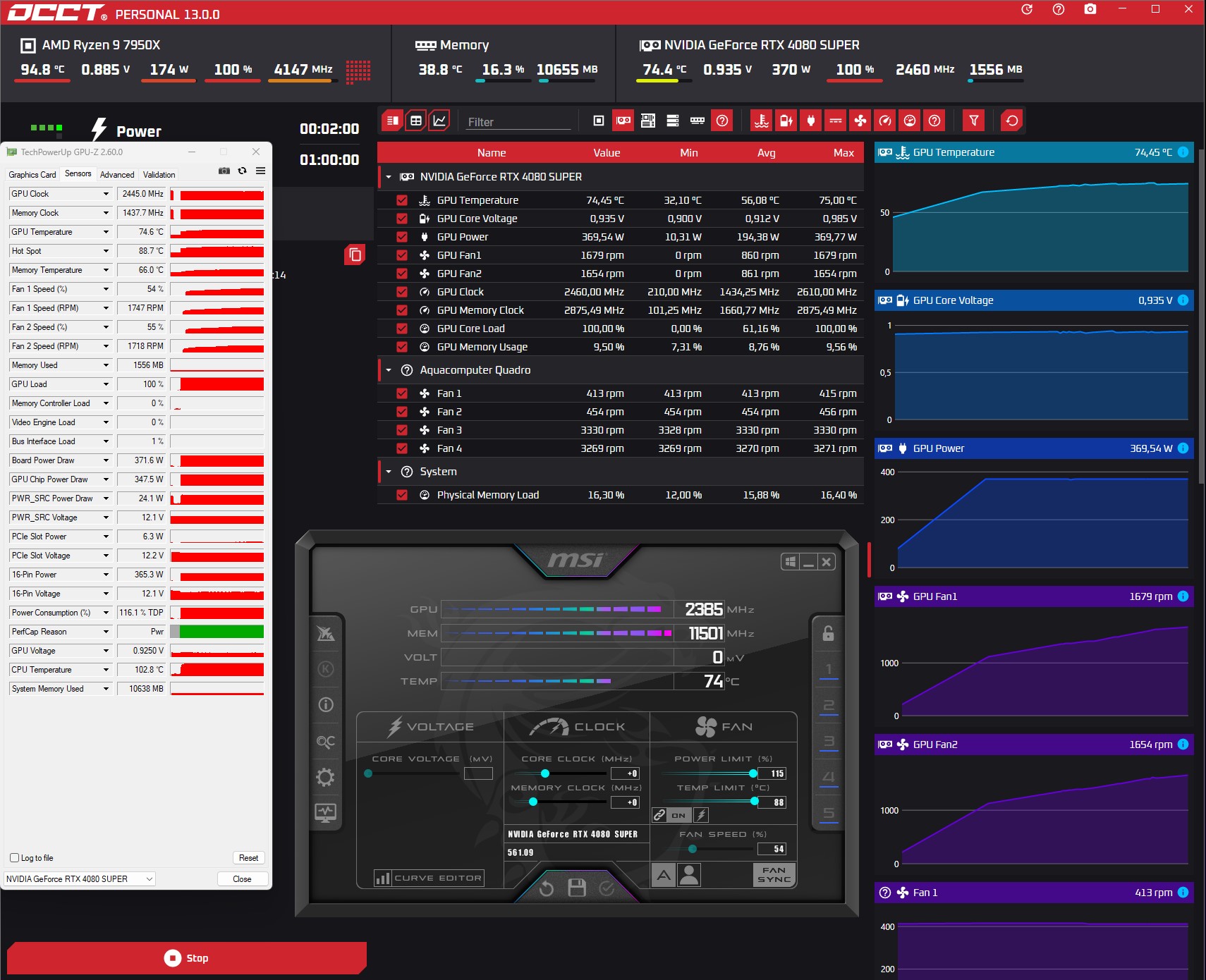
Task: Click the OCCT screenshot camera icon
Action: pos(1090,9)
